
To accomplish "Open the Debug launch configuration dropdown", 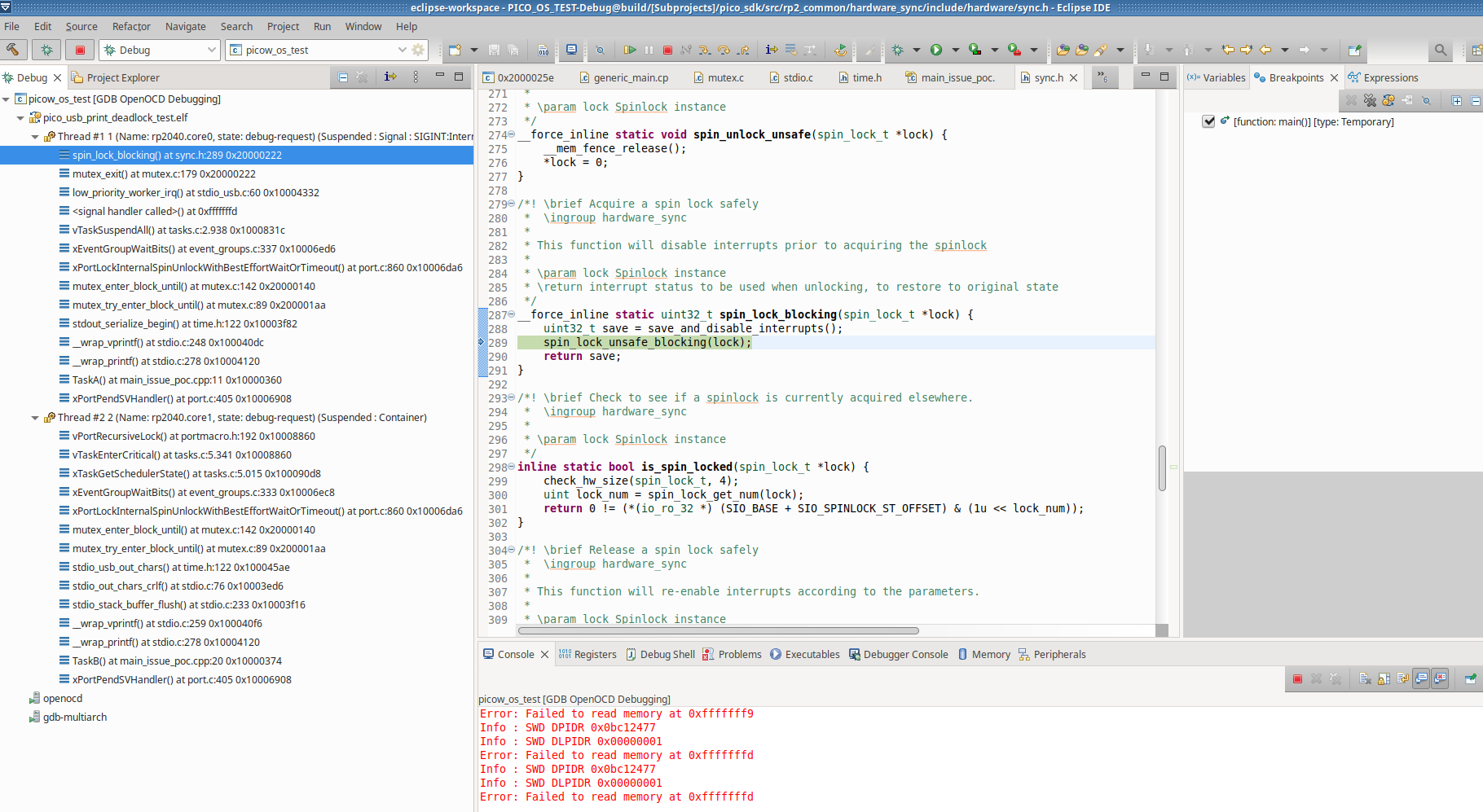I will tap(210, 50).
